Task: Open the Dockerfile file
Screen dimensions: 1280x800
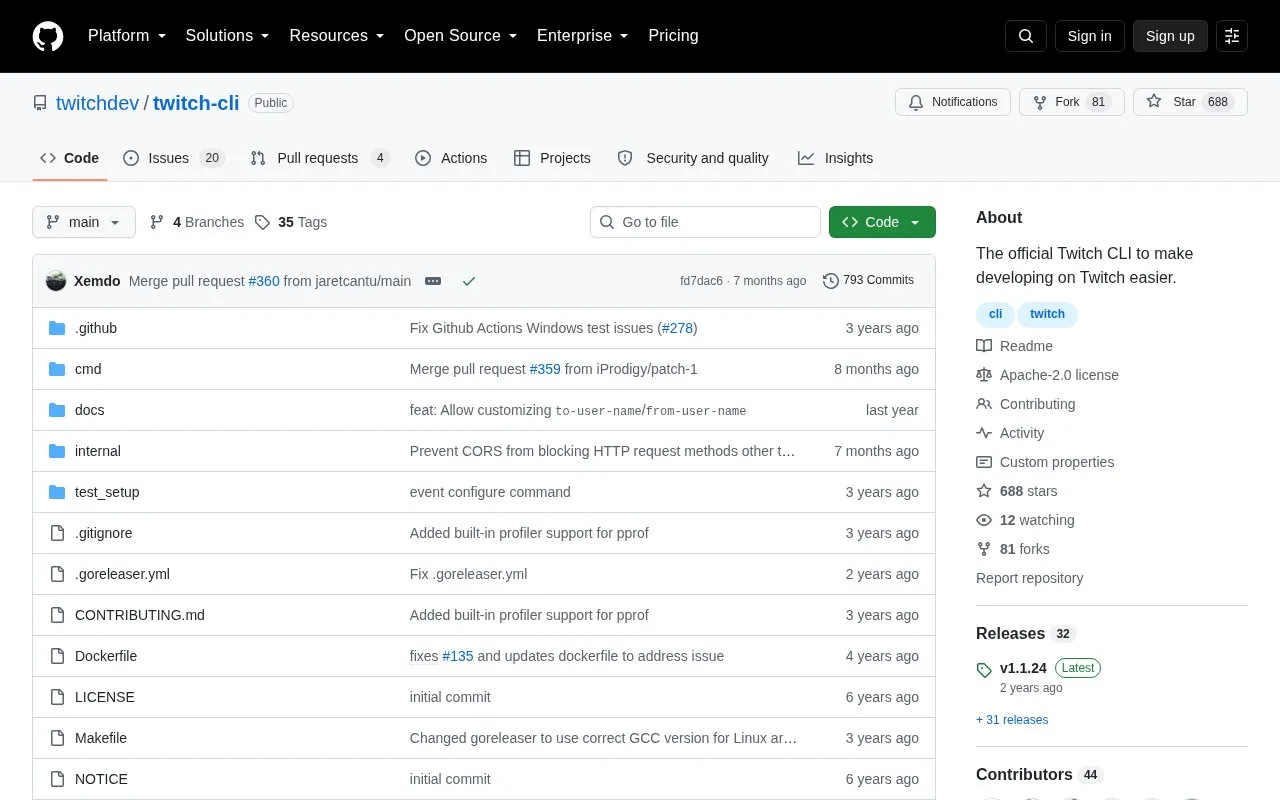Action: pyautogui.click(x=106, y=656)
